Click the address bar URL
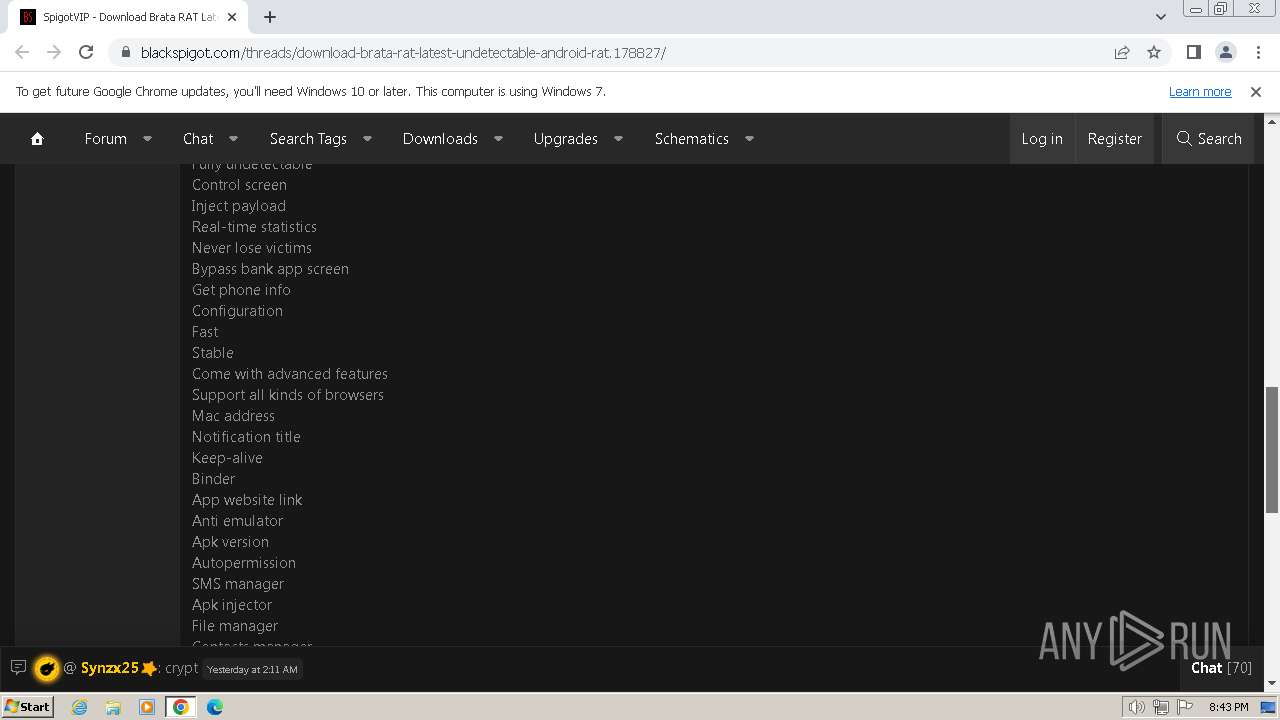Screen dimensions: 1280x720 tap(403, 52)
